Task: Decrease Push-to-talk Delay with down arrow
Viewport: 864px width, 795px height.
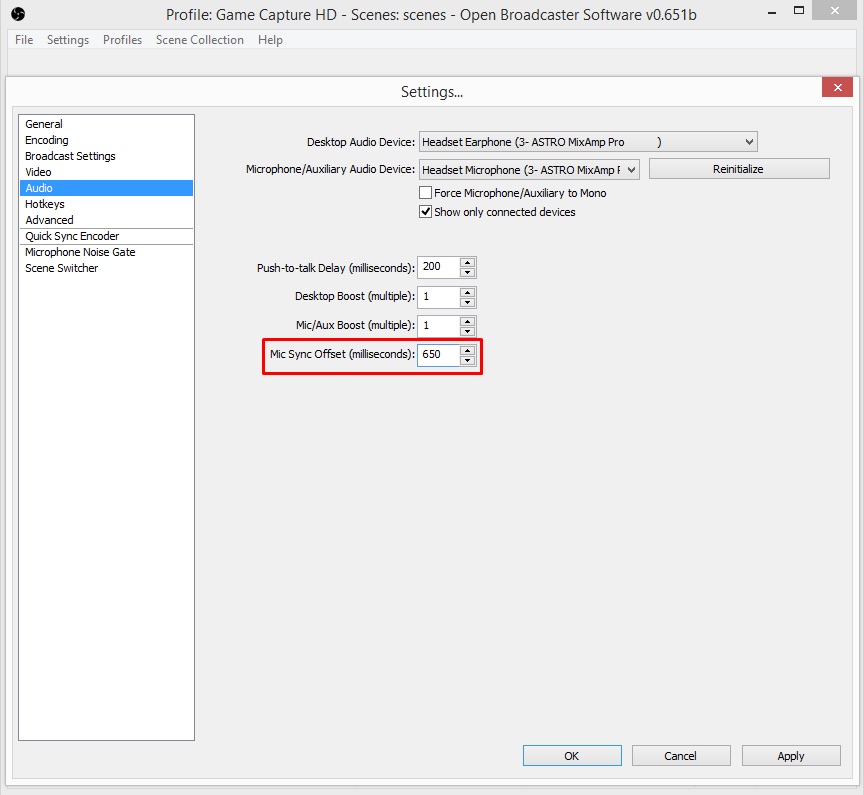Action: point(467,272)
